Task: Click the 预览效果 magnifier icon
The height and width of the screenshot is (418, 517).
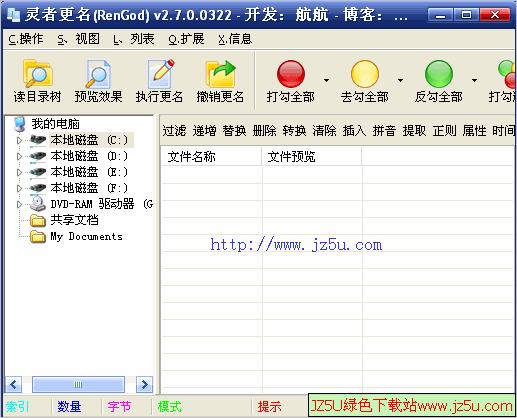Action: click(98, 74)
